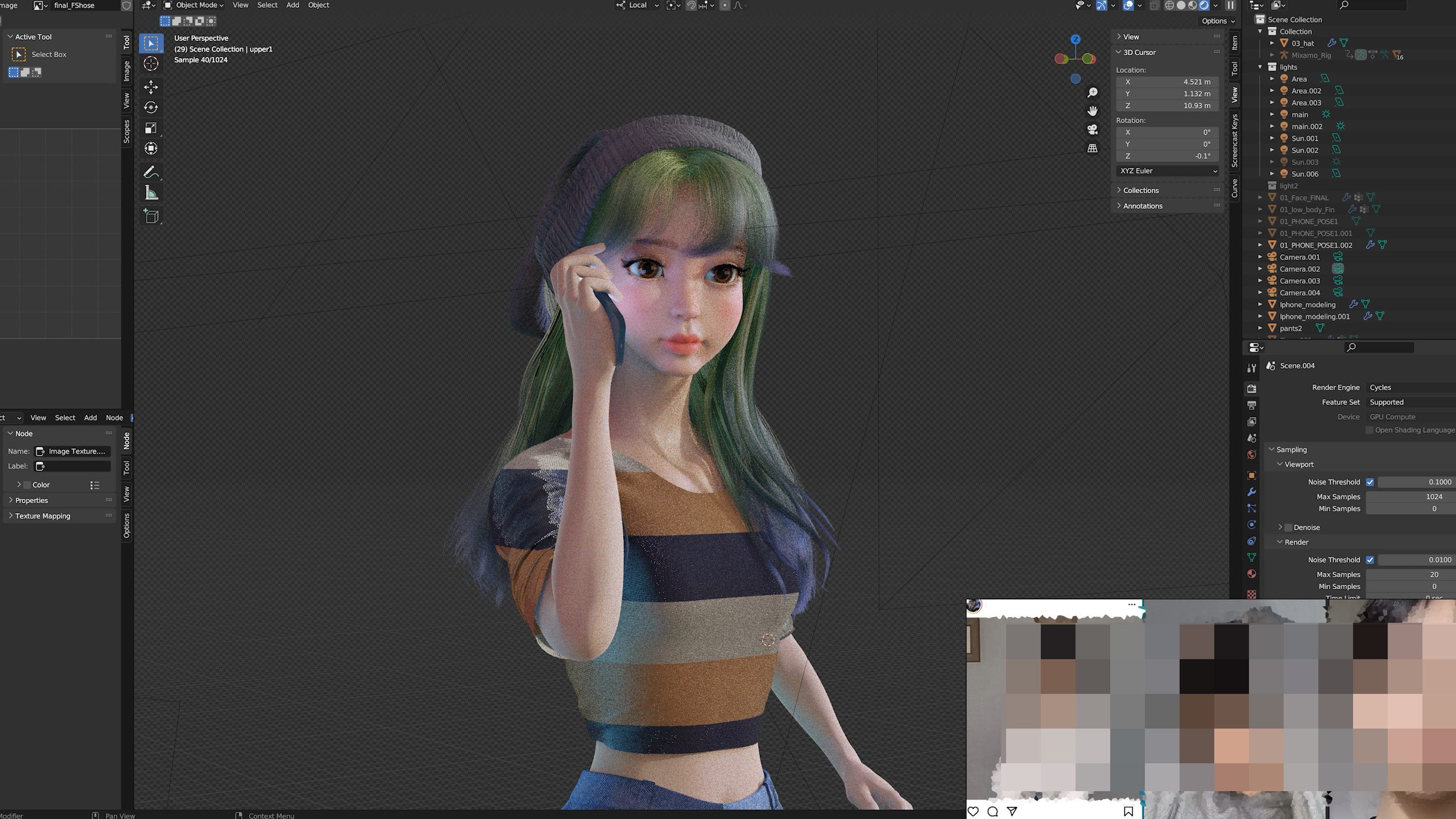Toggle viewport gizmos button
This screenshot has height=819, width=1456.
1102,5
